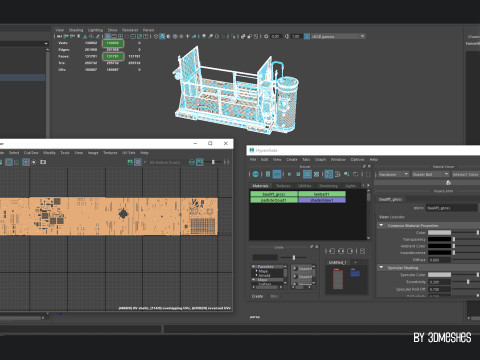Expand Favorites in Hypershade Create panel
The width and height of the screenshot is (480, 360).
253,267
